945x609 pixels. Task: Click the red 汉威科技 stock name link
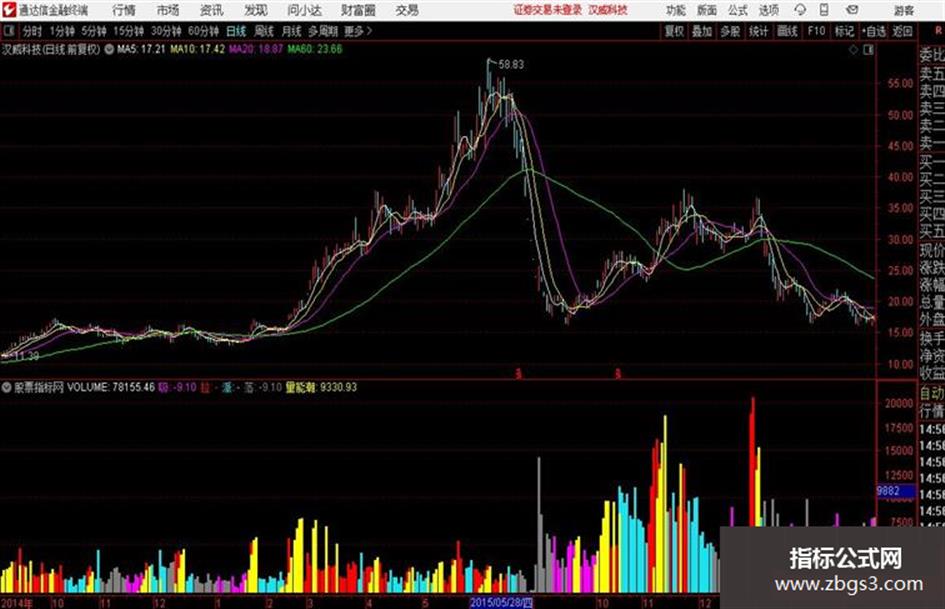(608, 10)
